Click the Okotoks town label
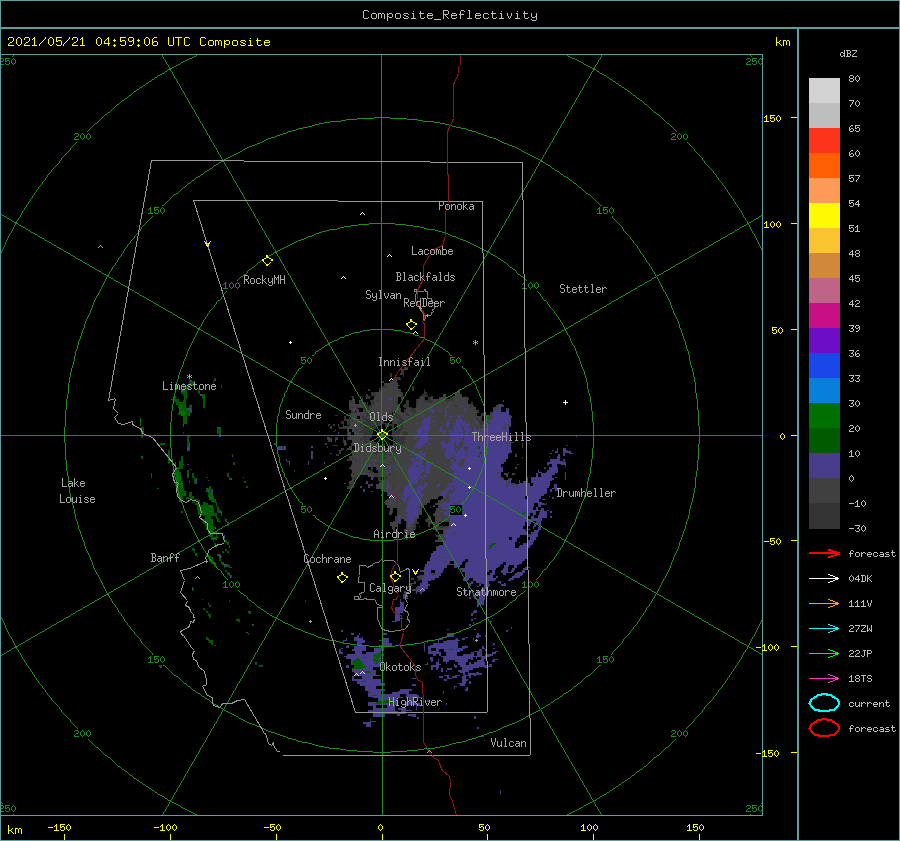The image size is (900, 841). tap(400, 667)
